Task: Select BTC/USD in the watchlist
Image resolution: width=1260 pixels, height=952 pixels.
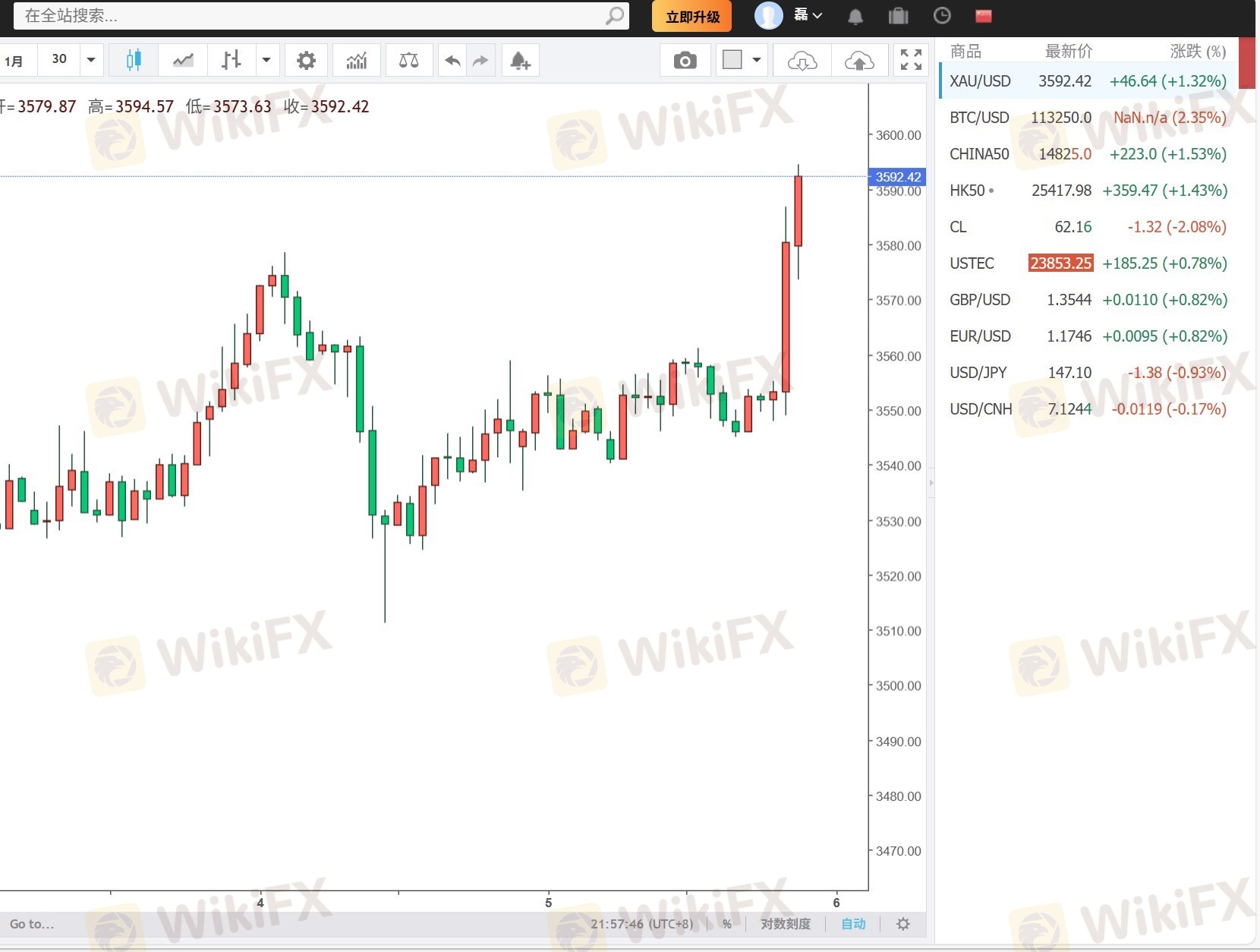Action: (x=1088, y=118)
